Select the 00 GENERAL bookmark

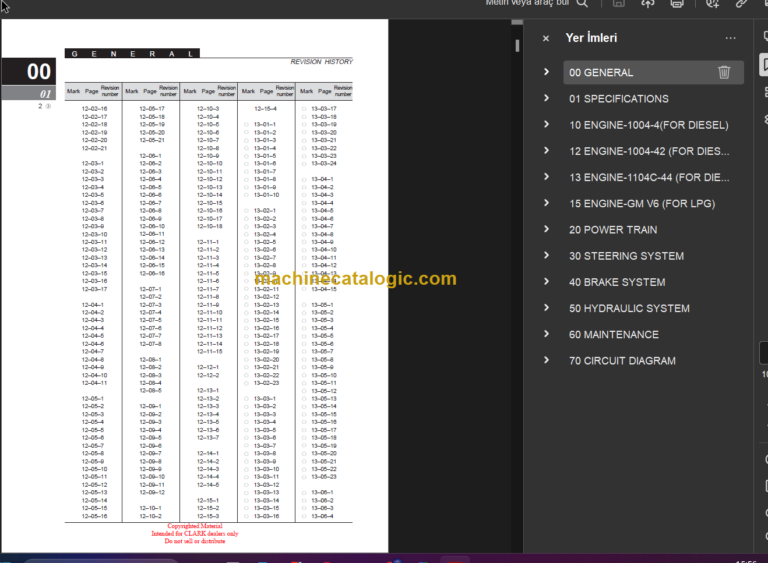601,73
